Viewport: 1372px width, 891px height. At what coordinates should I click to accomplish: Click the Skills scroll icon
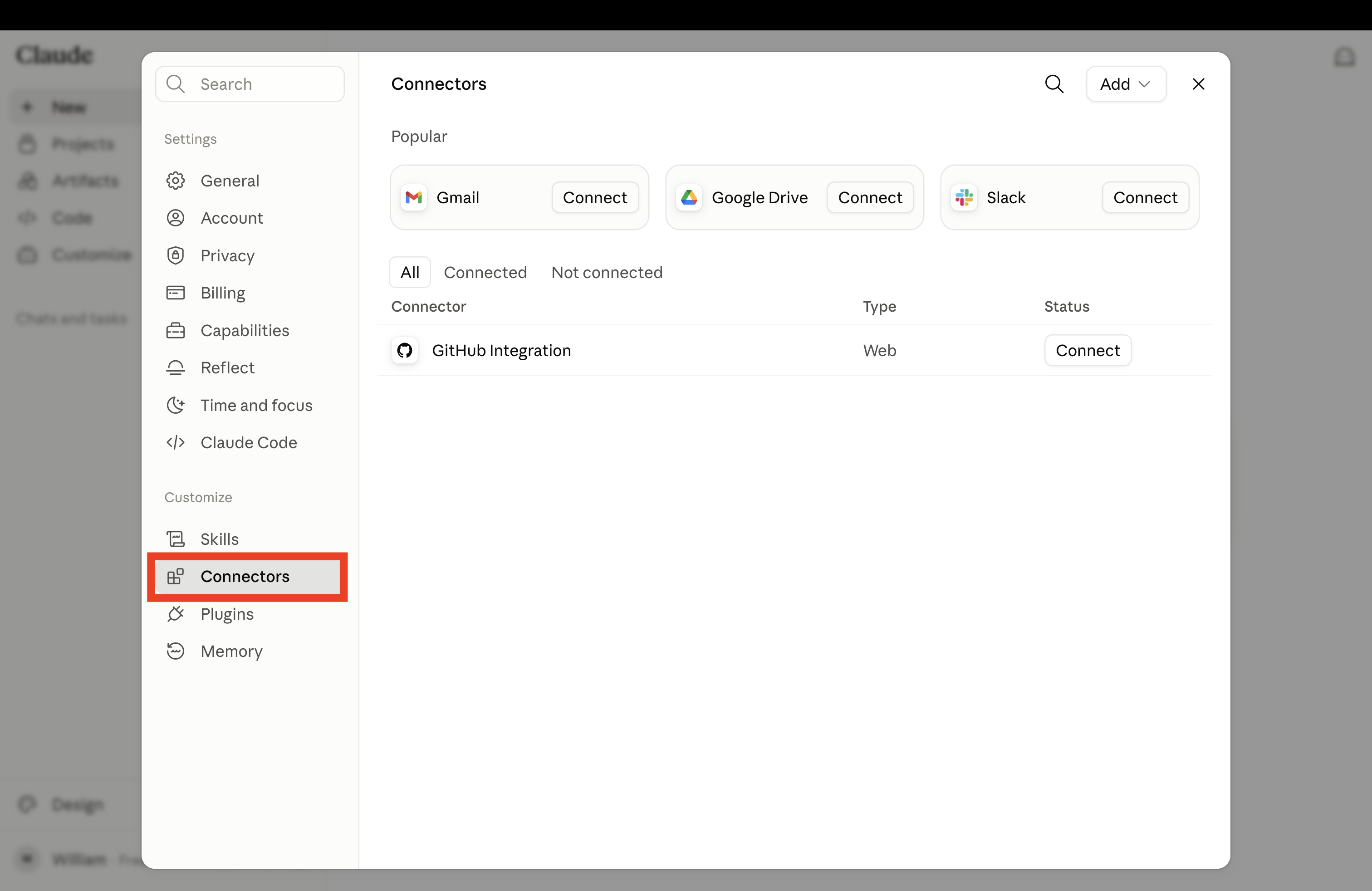[x=175, y=539]
